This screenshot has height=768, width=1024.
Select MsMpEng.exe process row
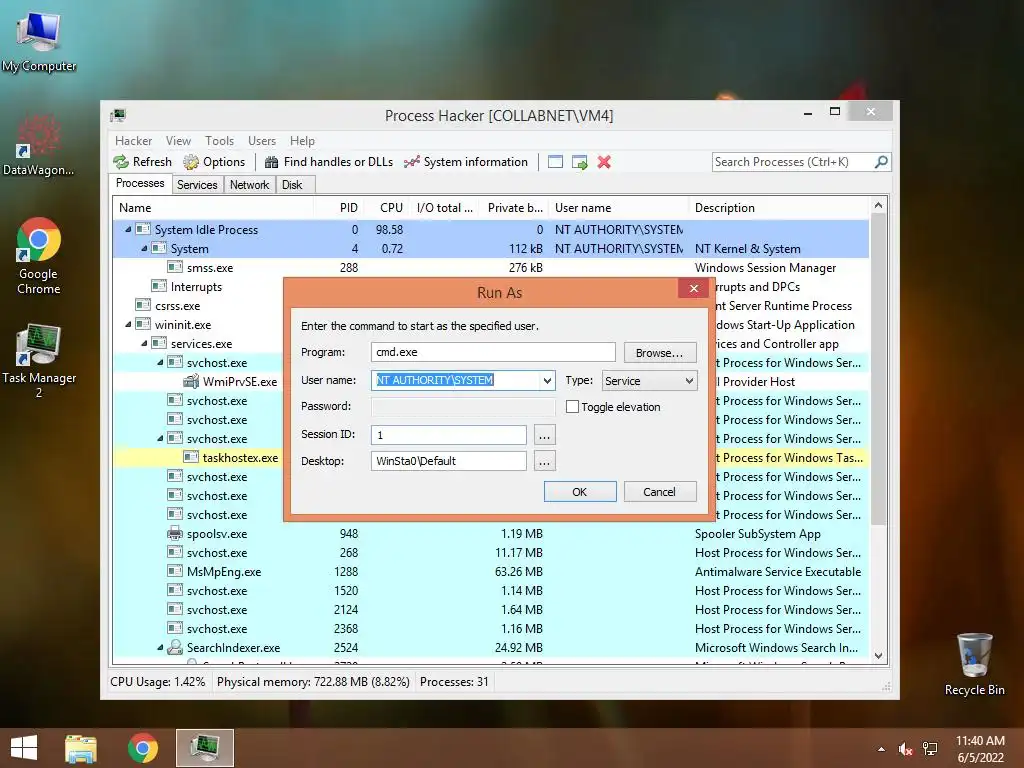[490, 571]
